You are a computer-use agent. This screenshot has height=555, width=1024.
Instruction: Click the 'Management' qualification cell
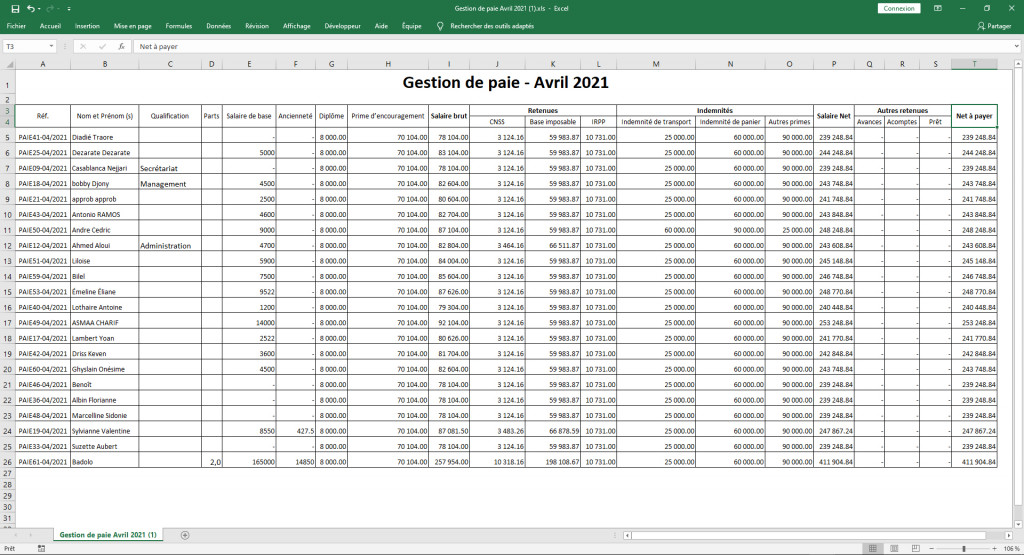170,183
